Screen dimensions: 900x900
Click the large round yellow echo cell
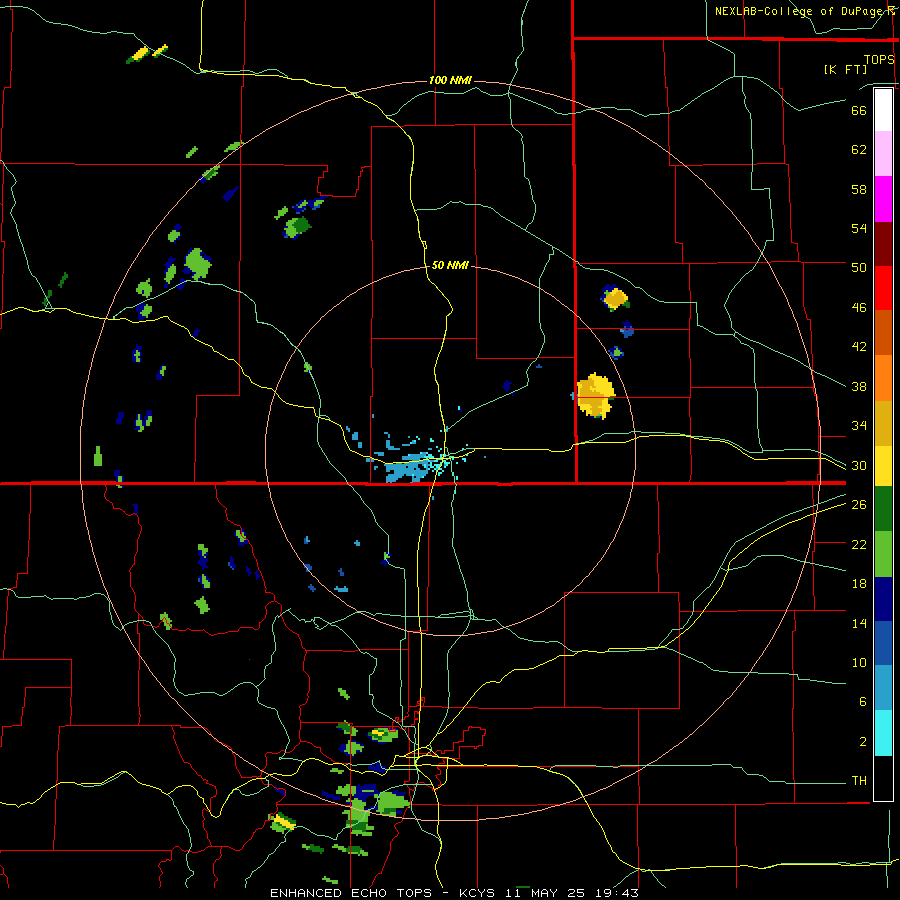(596, 395)
